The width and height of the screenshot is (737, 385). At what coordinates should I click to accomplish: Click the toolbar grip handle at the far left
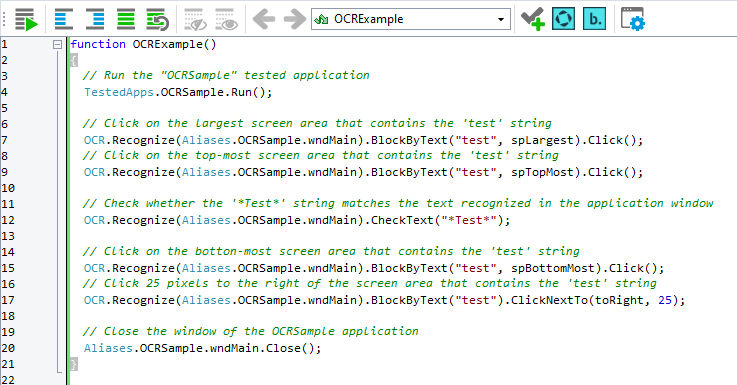[4, 19]
